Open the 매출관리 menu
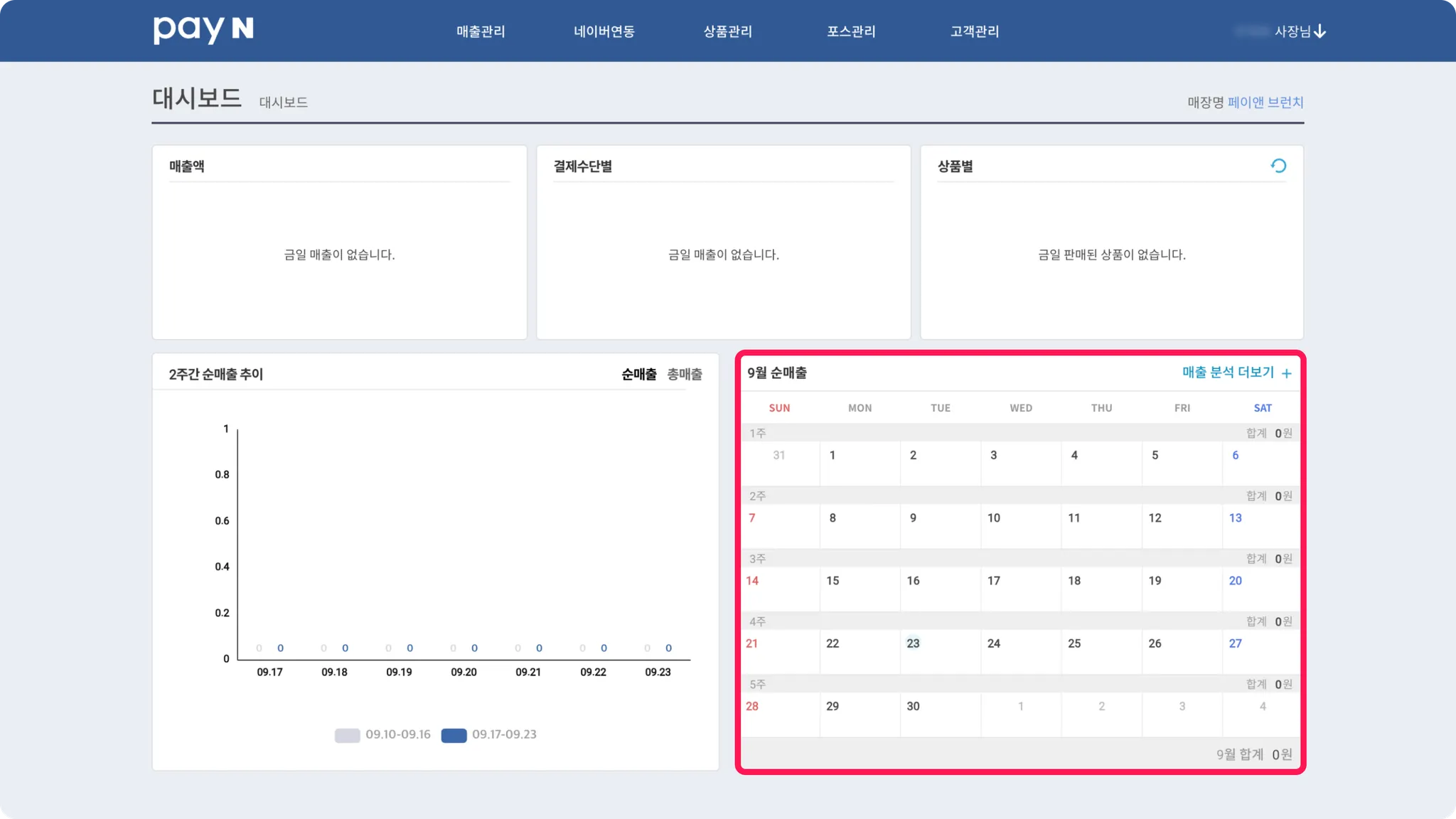The width and height of the screenshot is (1456, 819). point(481,31)
